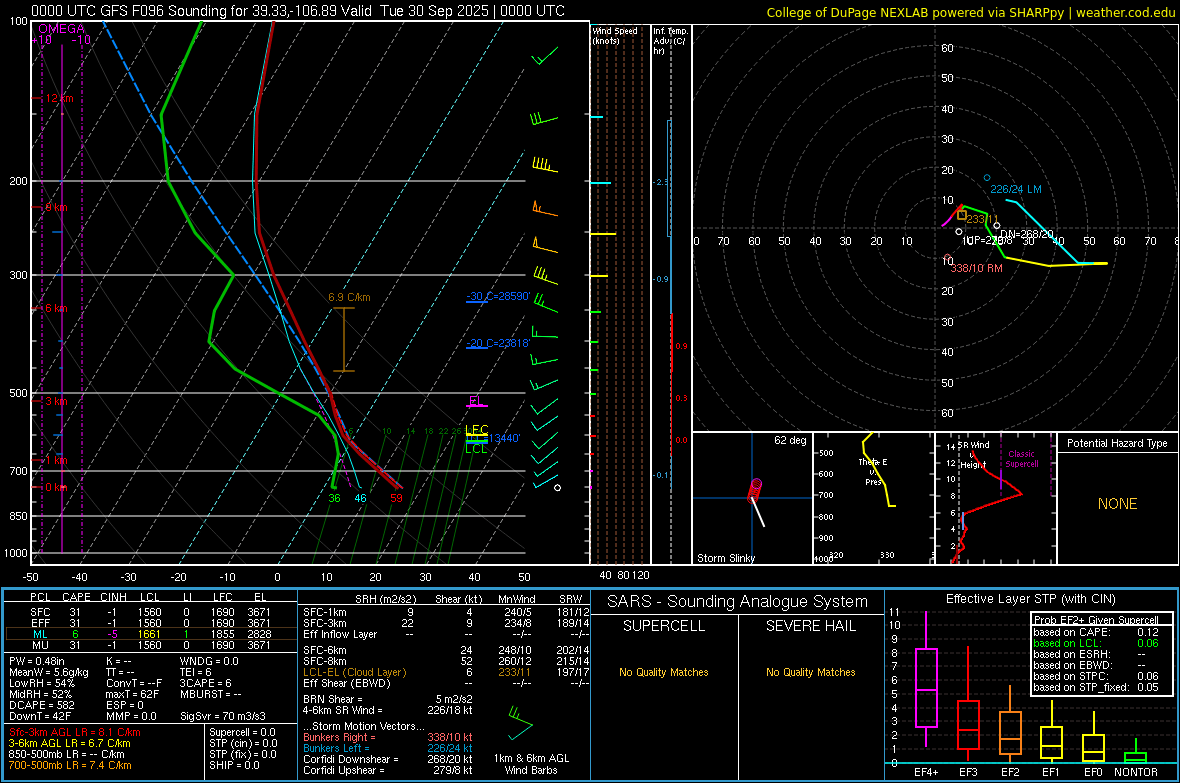Click the College of DuPage NEXLAB credit text
The height and width of the screenshot is (783, 1180).
tap(971, 12)
